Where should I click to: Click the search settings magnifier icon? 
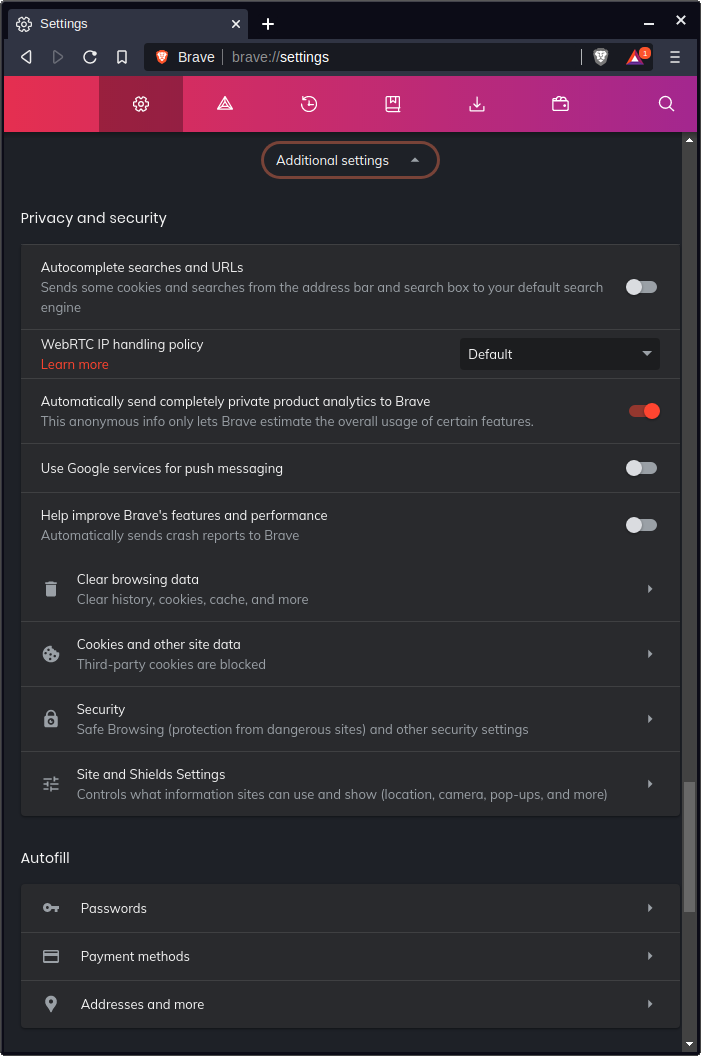point(667,104)
